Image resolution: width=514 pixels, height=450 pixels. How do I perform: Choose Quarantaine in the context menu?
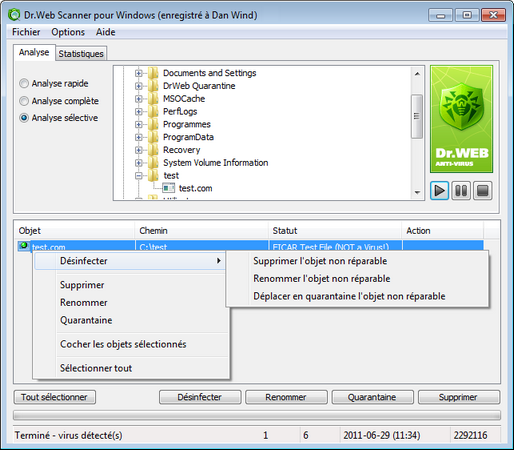[x=86, y=320]
